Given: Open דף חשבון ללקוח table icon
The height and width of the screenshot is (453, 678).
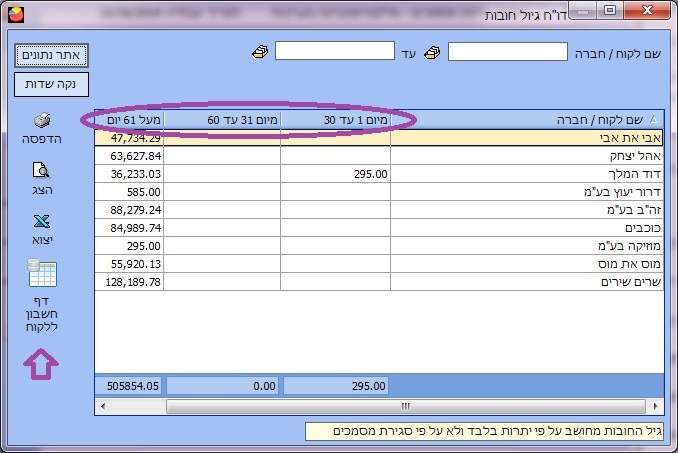Looking at the screenshot, I should [x=42, y=273].
